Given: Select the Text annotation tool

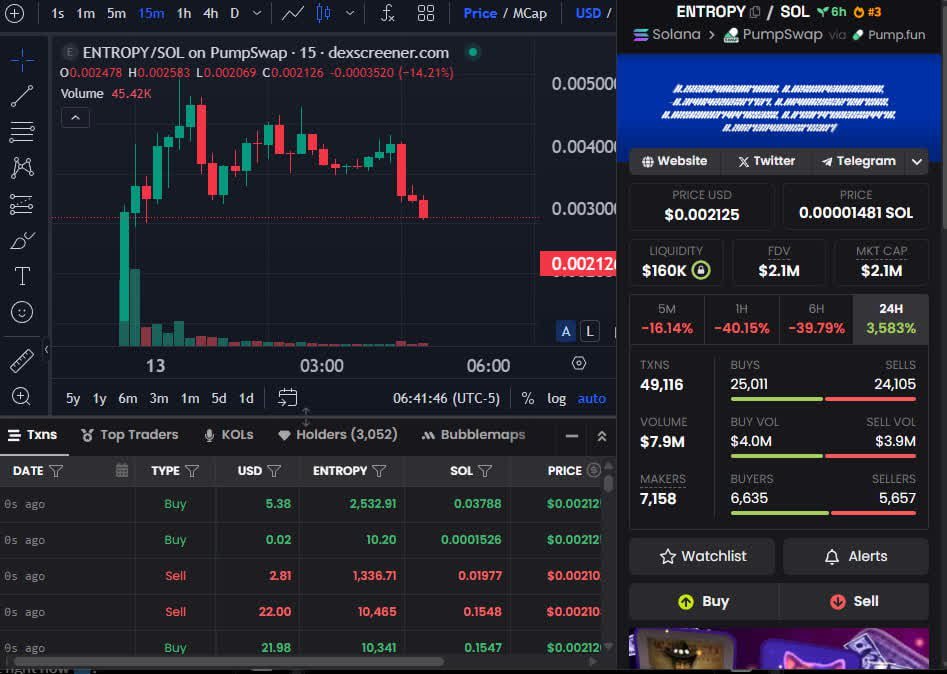Looking at the screenshot, I should [x=22, y=276].
